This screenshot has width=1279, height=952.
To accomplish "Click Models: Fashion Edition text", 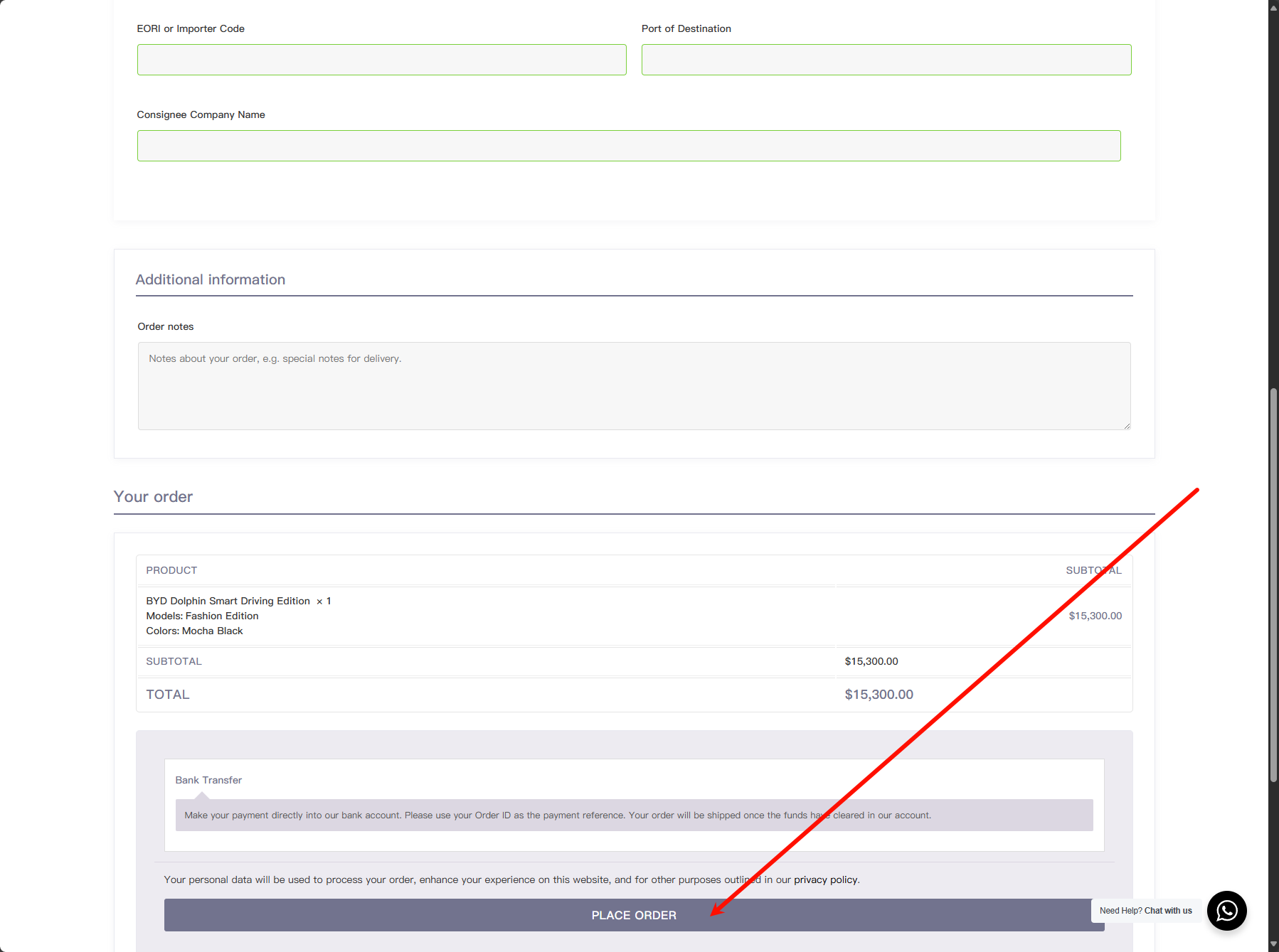I will (202, 616).
